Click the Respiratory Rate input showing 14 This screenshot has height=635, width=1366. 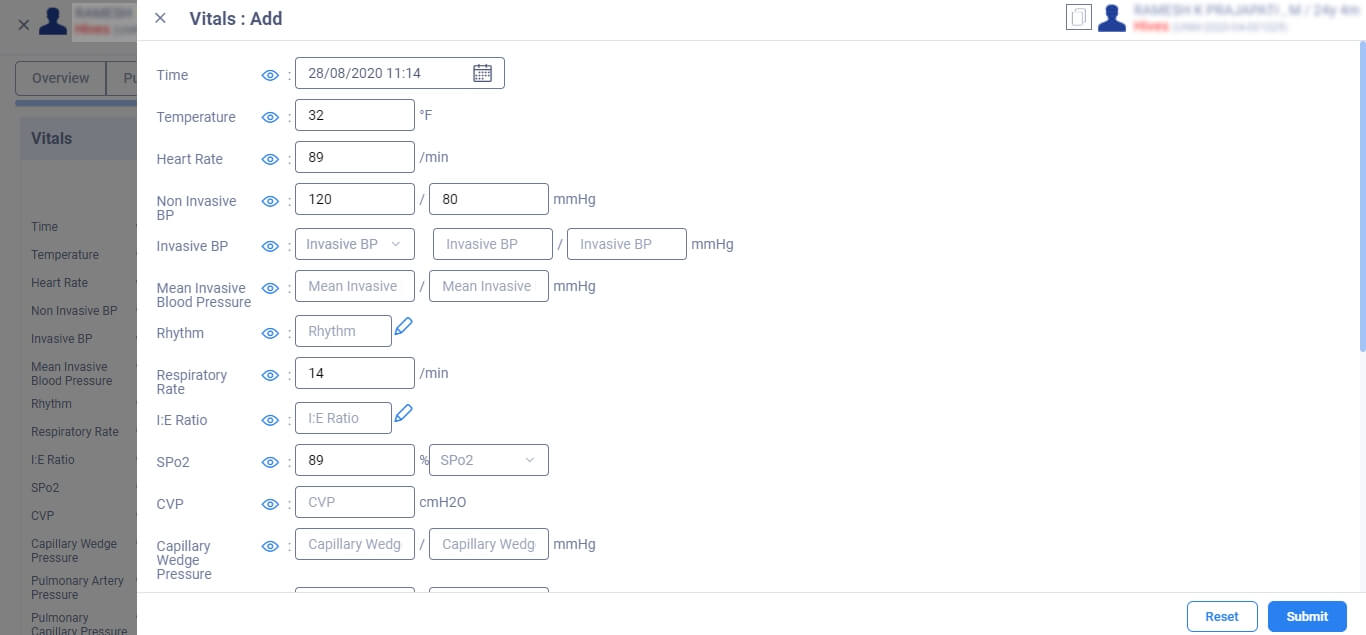[354, 373]
